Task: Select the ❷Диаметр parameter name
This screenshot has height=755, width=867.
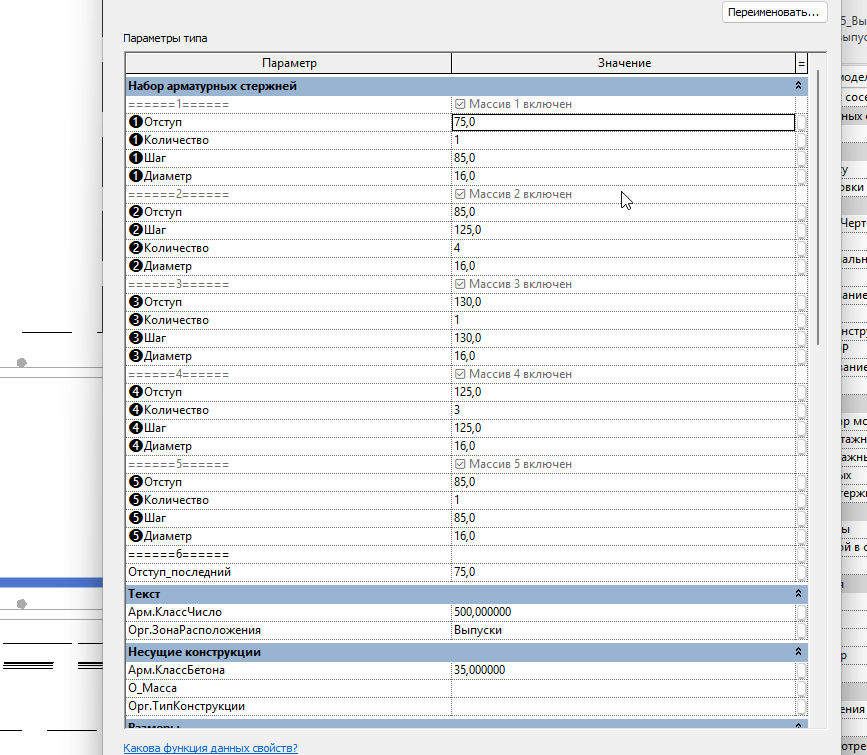Action: coord(160,266)
